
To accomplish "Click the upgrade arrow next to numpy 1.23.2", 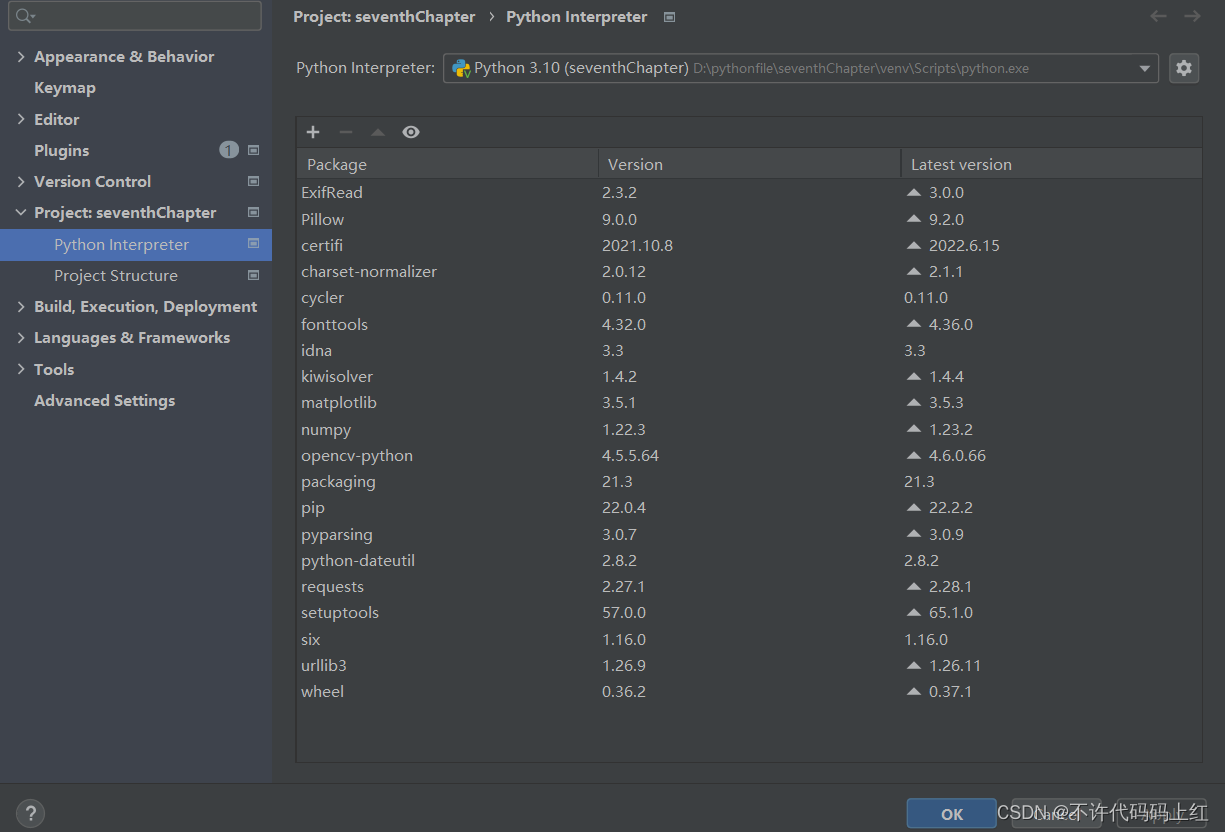I will 914,429.
